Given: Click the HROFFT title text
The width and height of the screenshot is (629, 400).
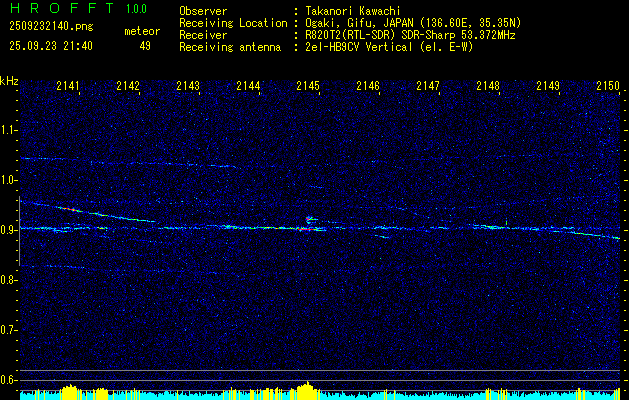Looking at the screenshot, I should click(x=62, y=8).
